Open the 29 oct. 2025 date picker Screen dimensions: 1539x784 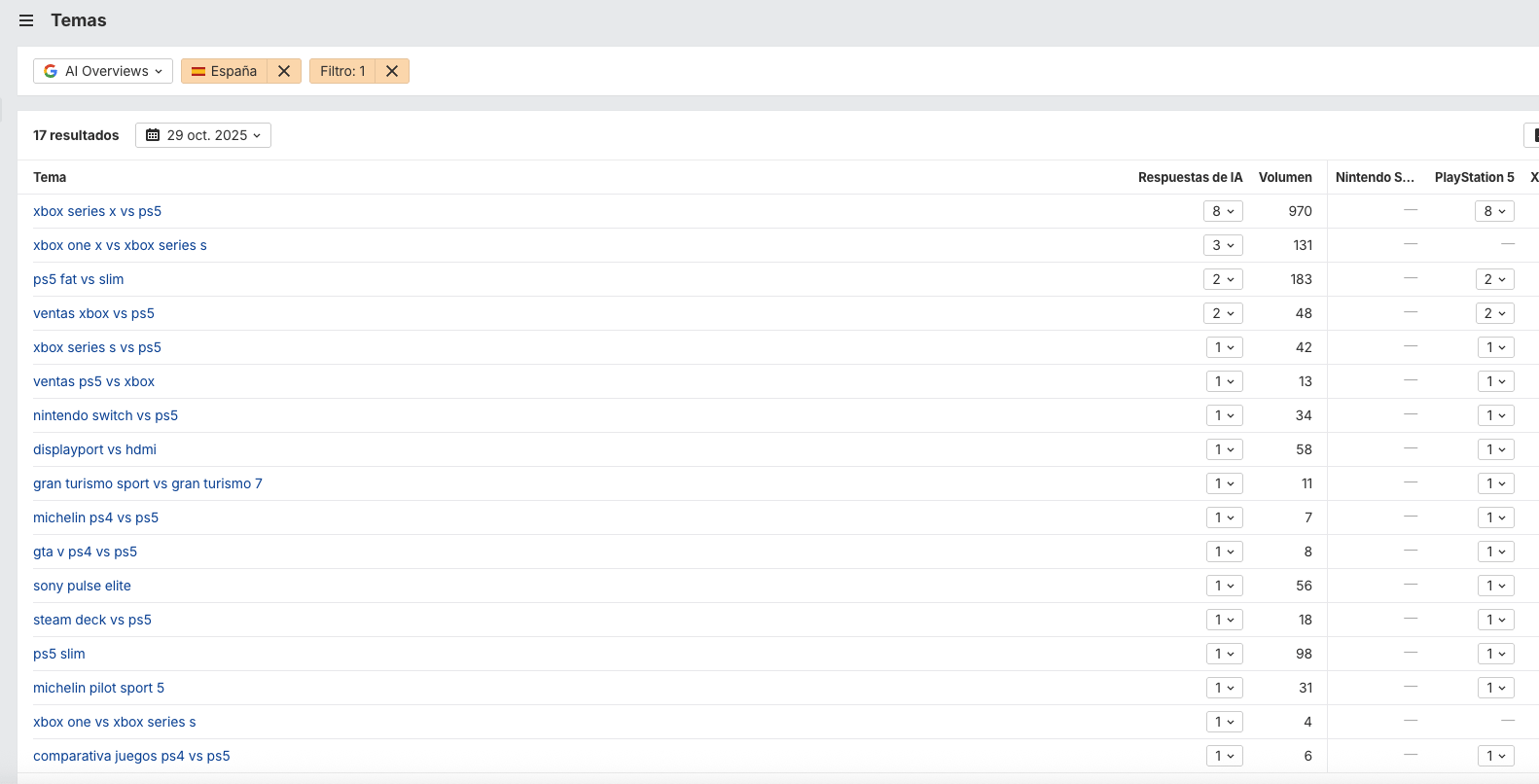203,135
